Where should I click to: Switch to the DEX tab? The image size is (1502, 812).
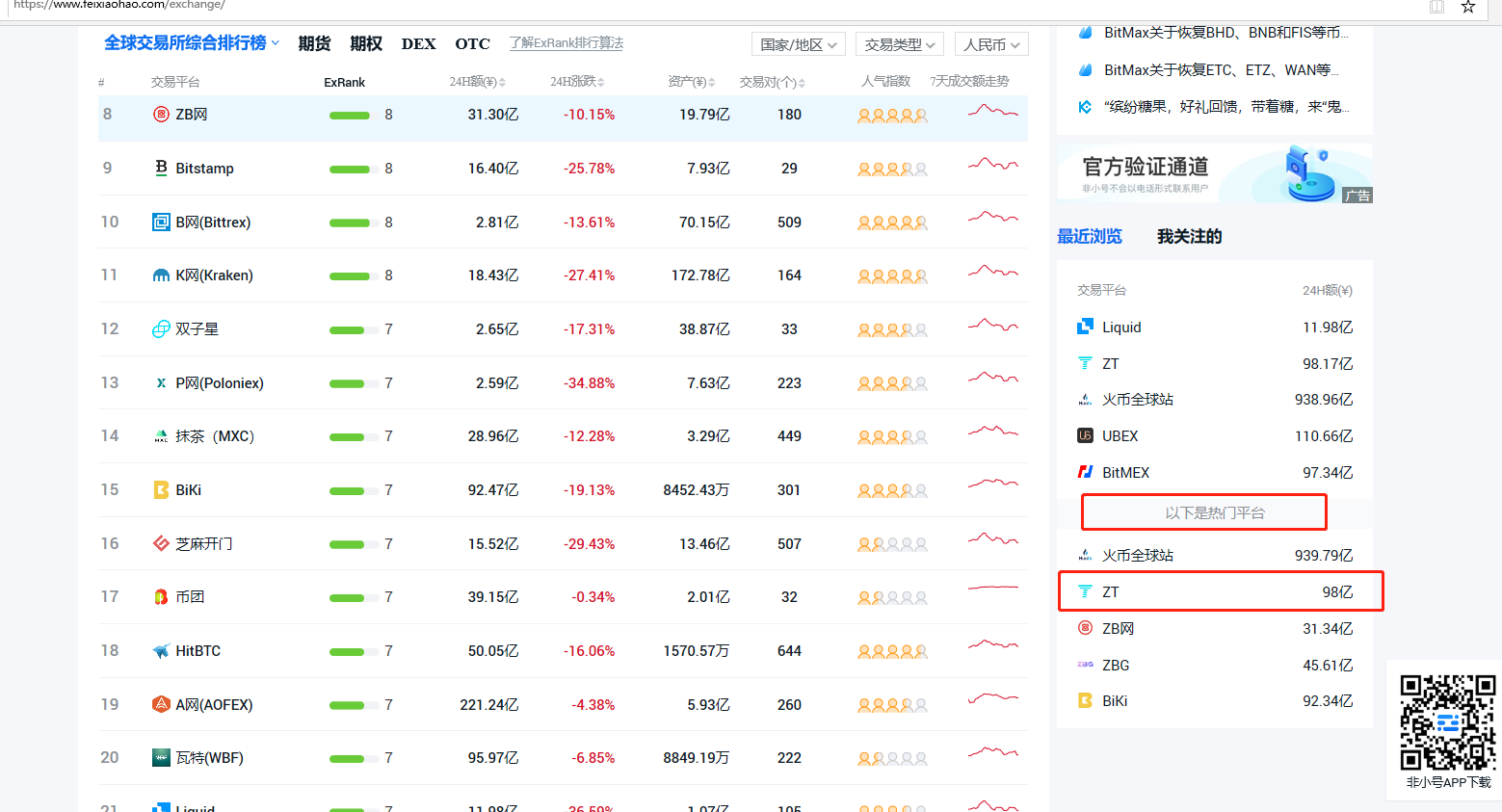tap(418, 43)
